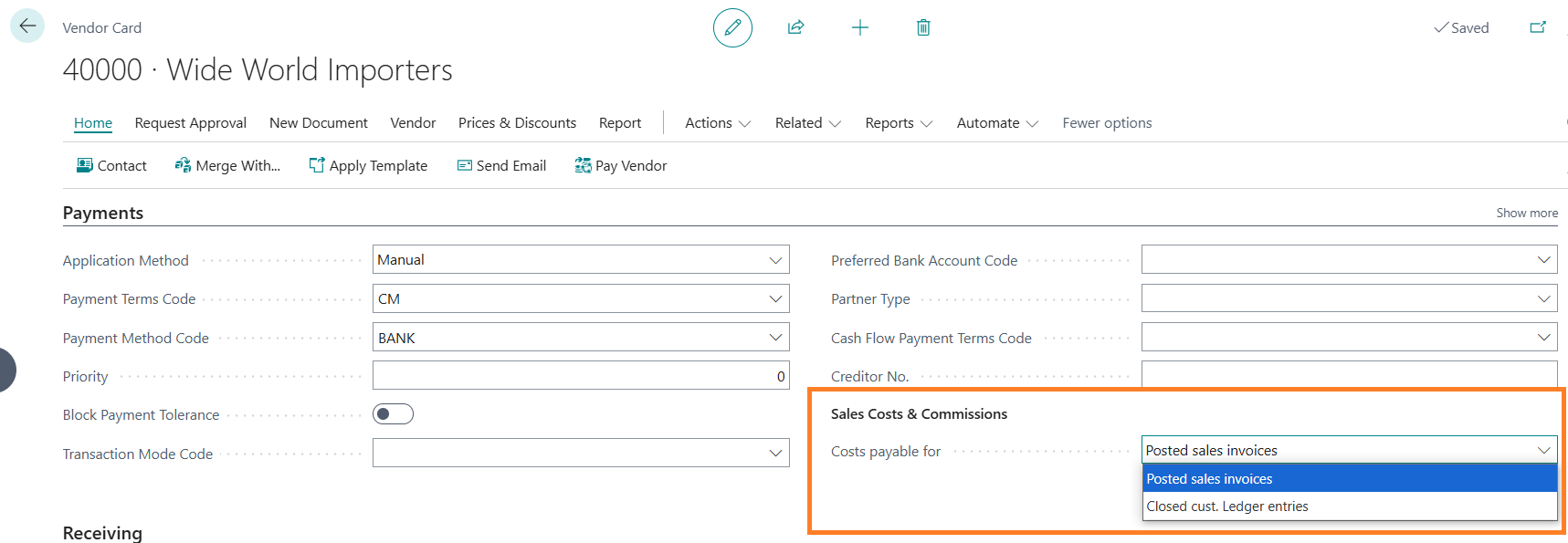Click the Merge With icon
Viewport: 1568px width, 543px height.
183,165
